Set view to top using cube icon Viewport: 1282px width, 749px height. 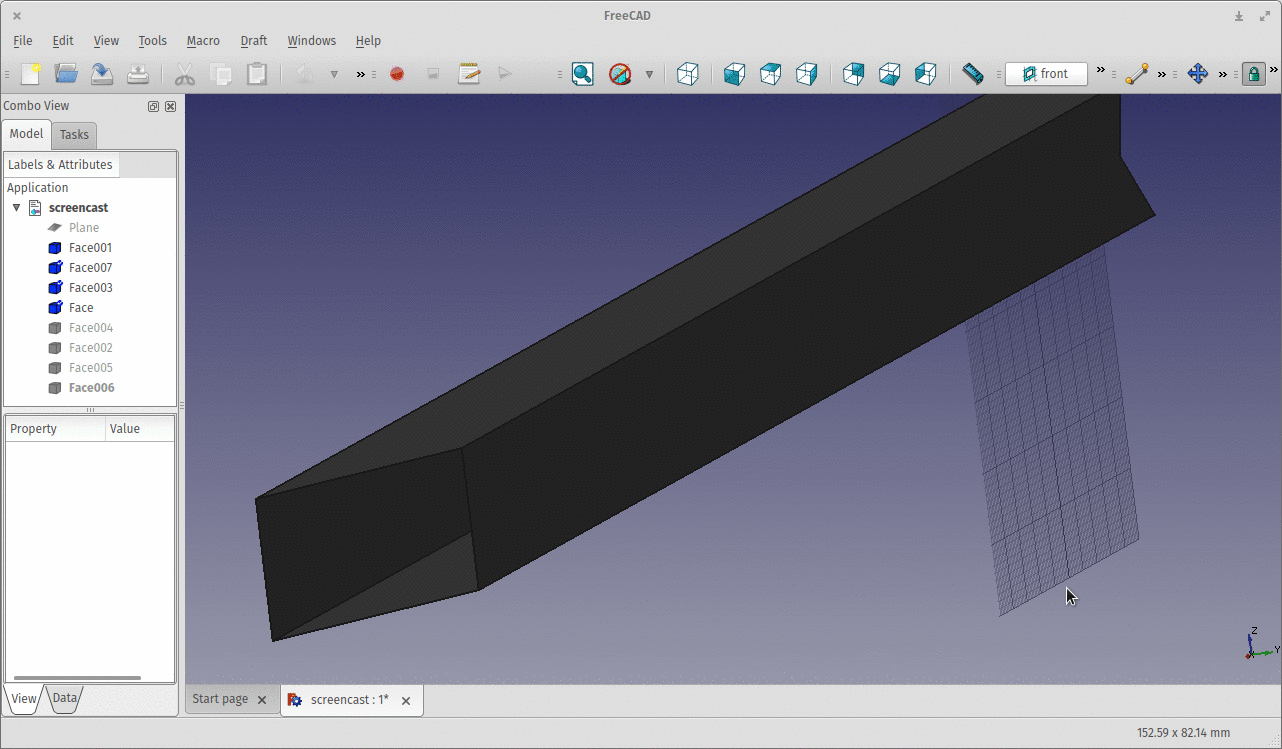(770, 74)
